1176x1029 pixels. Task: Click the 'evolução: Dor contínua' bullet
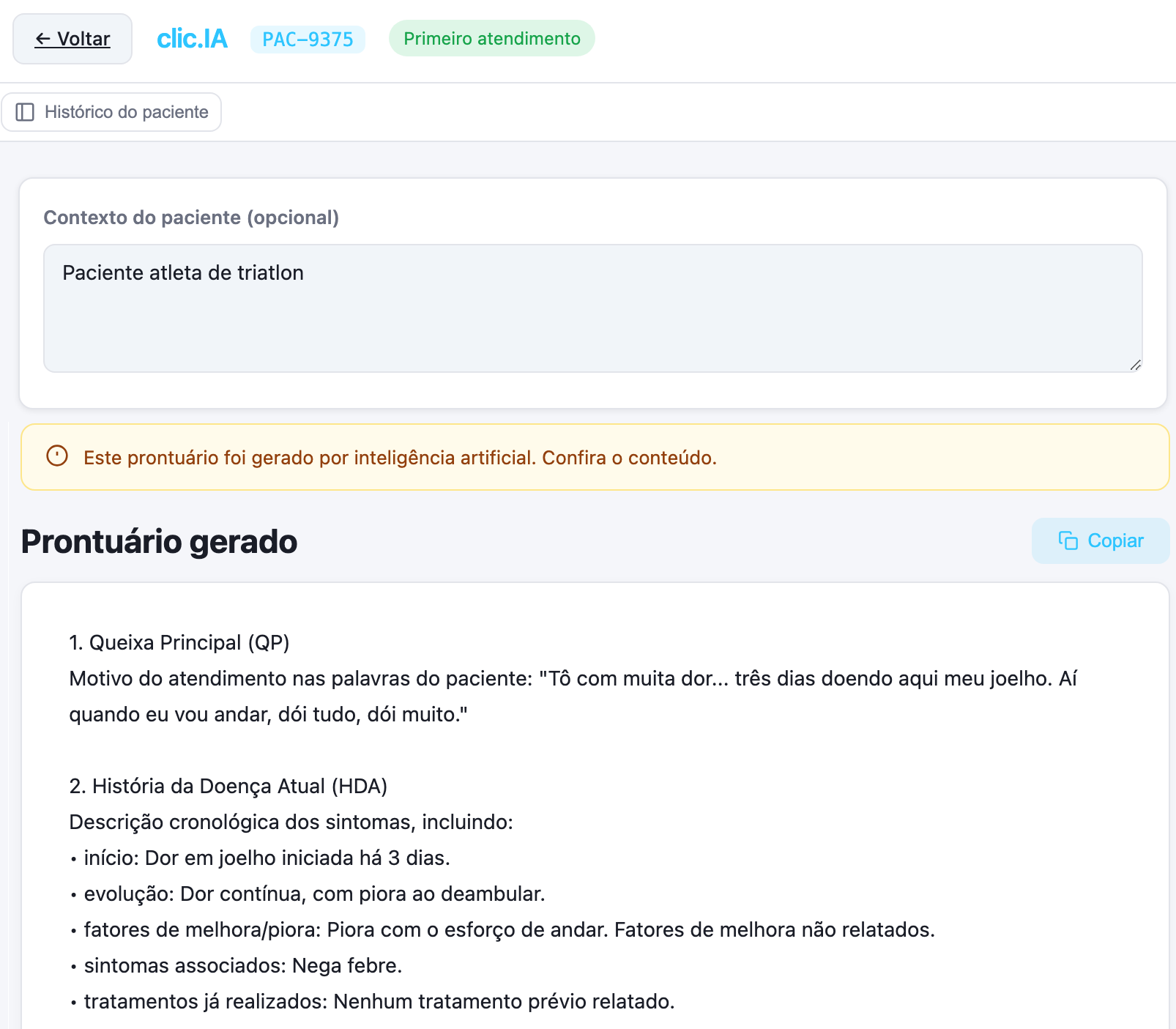coord(308,894)
